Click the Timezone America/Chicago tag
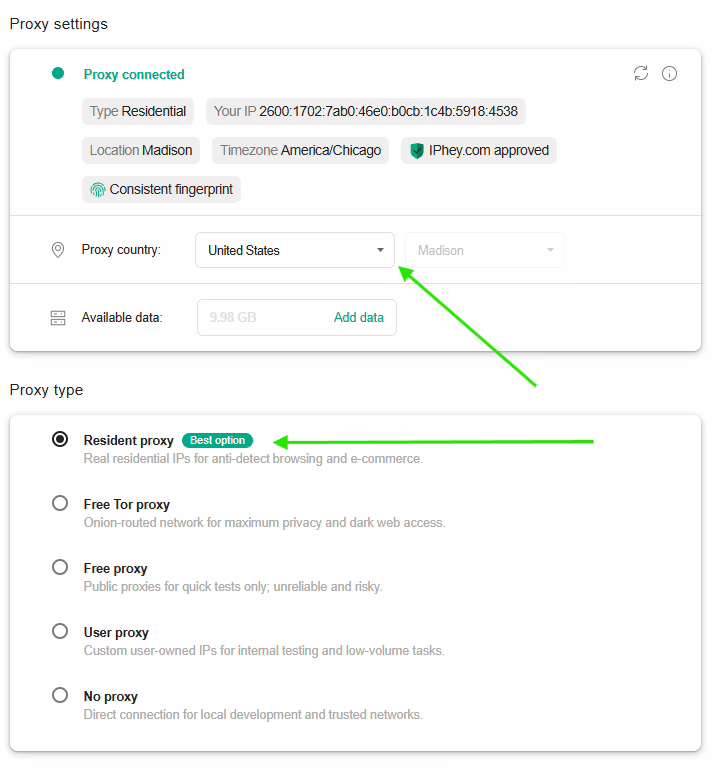722x772 pixels. click(x=300, y=151)
